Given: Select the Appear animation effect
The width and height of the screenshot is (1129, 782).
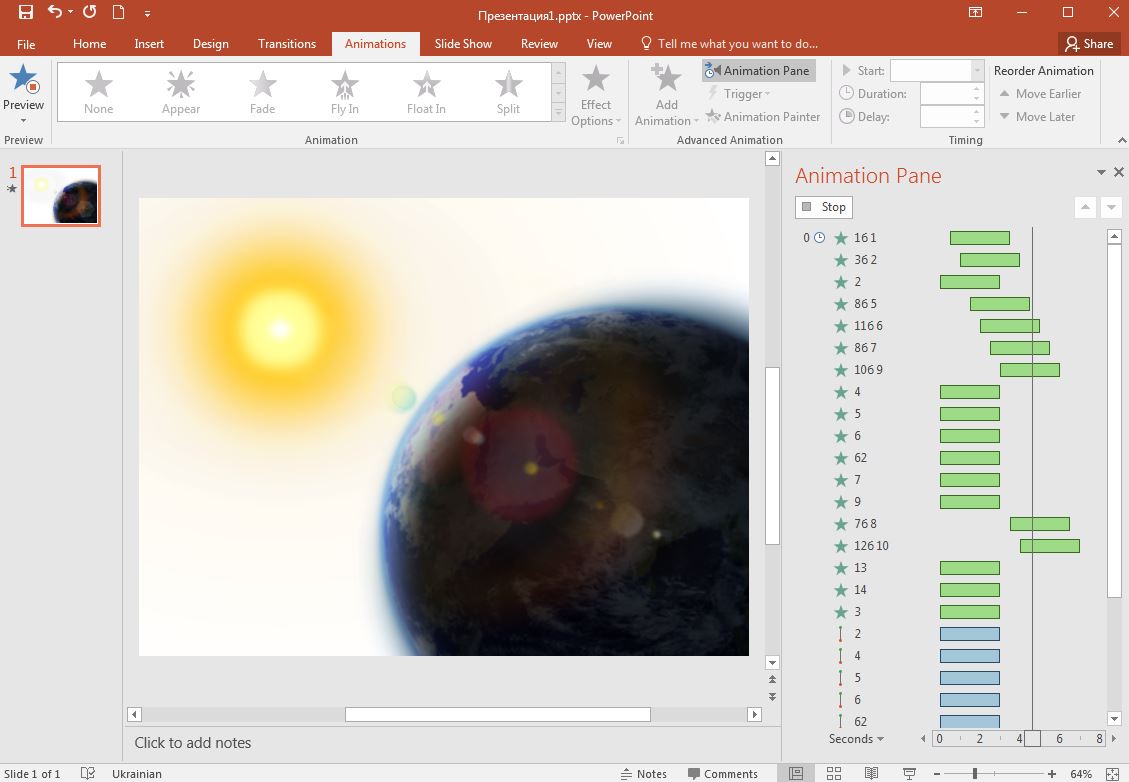Looking at the screenshot, I should (180, 90).
